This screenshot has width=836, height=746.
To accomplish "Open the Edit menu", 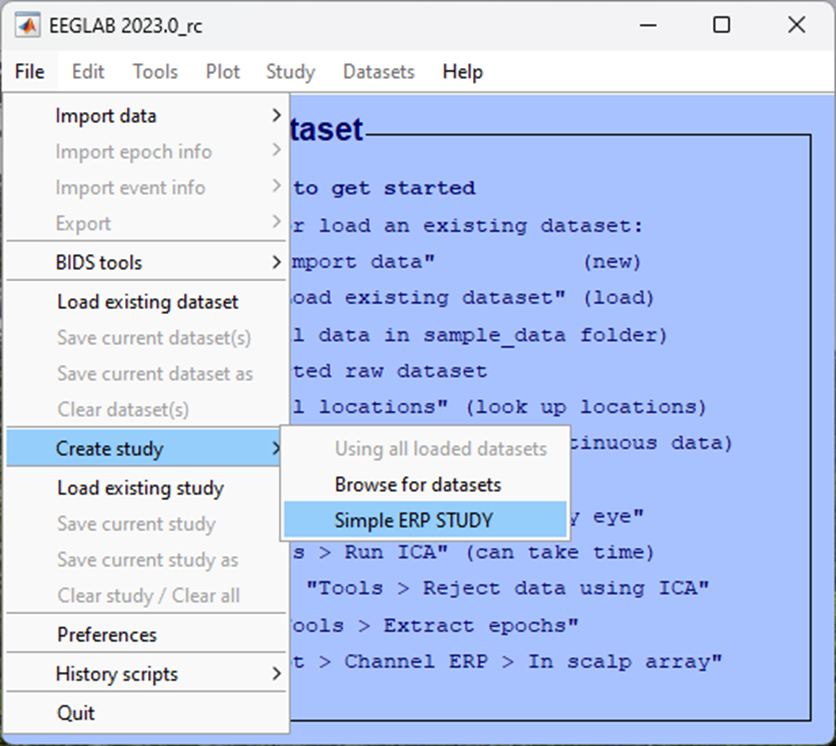I will (87, 71).
